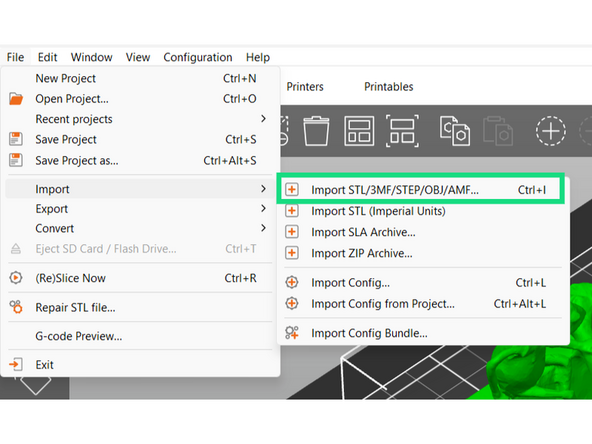Expand the Recent projects submenu arrow
The image size is (592, 444).
pyautogui.click(x=263, y=119)
